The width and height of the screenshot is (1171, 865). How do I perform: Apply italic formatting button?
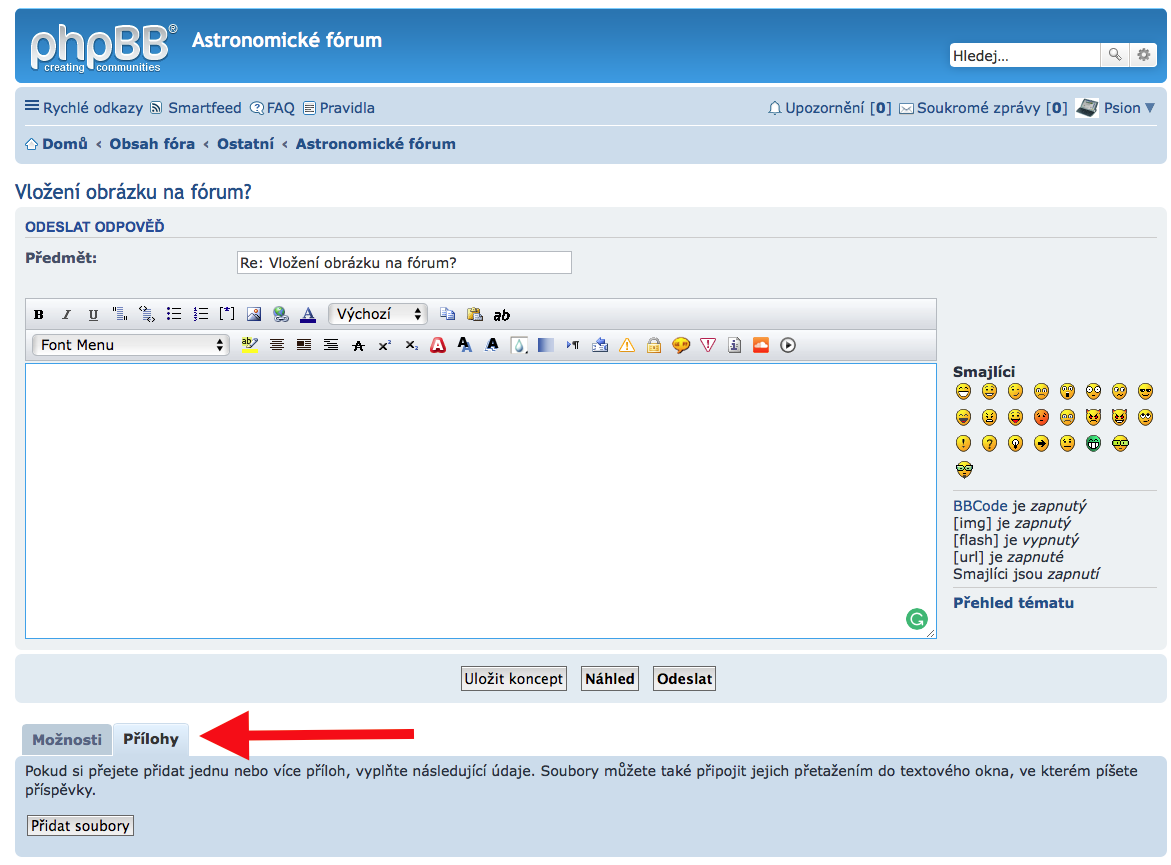click(66, 314)
